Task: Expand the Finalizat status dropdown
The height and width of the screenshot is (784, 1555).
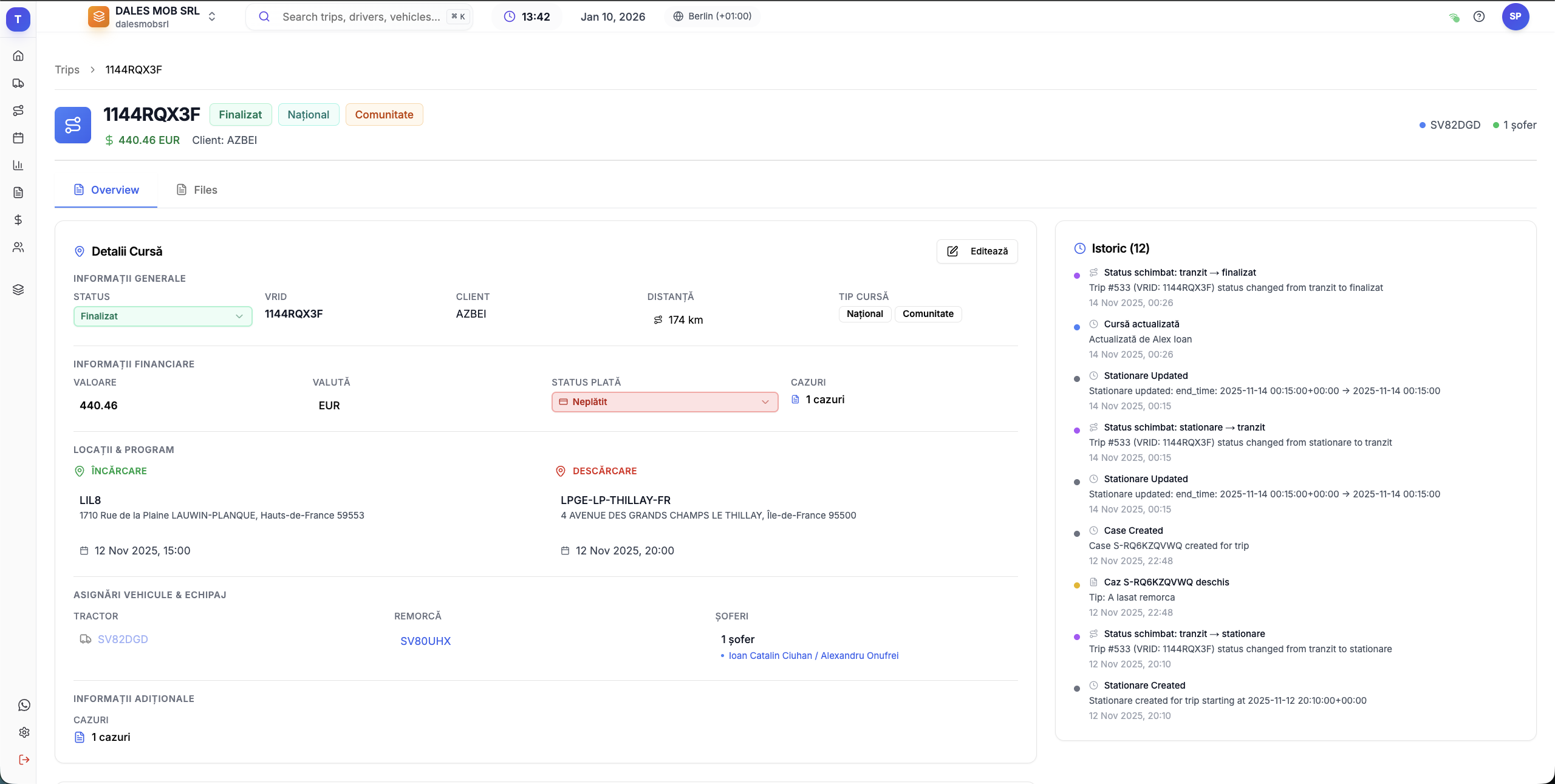Action: [x=163, y=316]
